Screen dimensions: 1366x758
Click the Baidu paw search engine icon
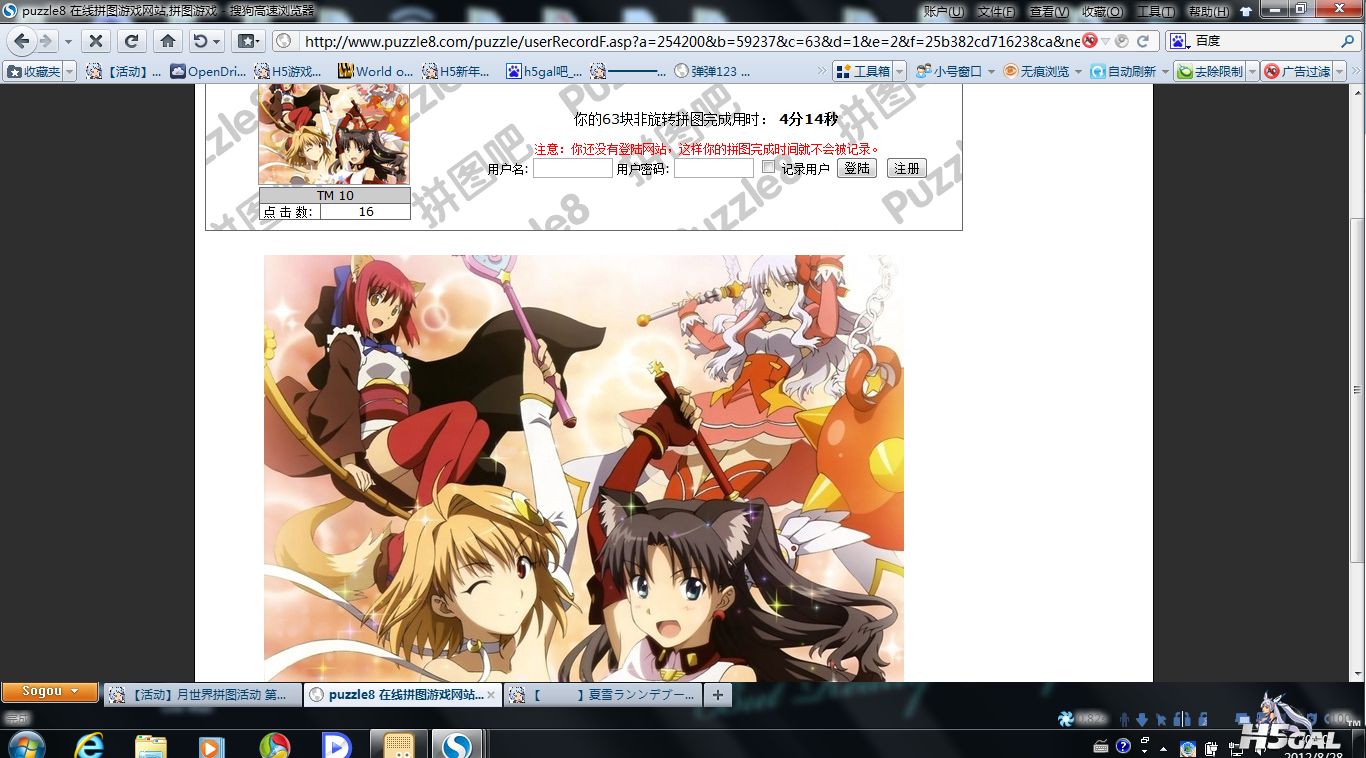tap(1178, 41)
